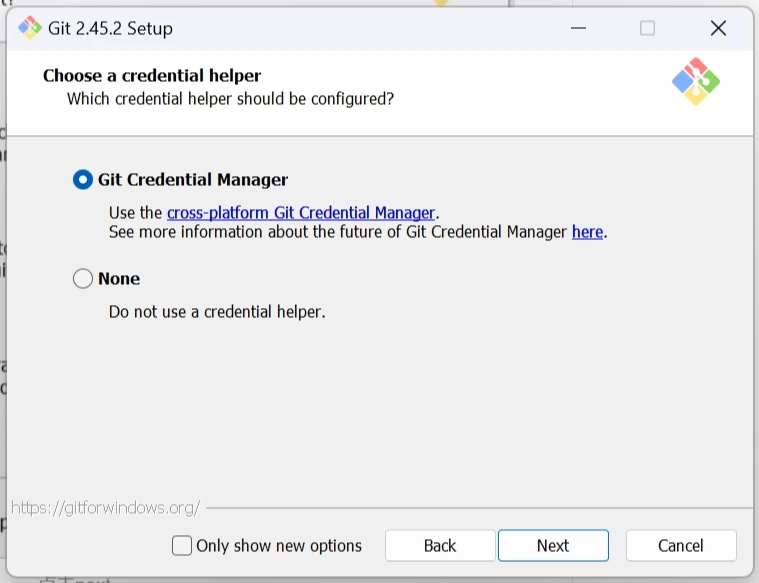This screenshot has width=759, height=583.
Task: Click the gitforwindows.org URL text
Action: pos(105,508)
